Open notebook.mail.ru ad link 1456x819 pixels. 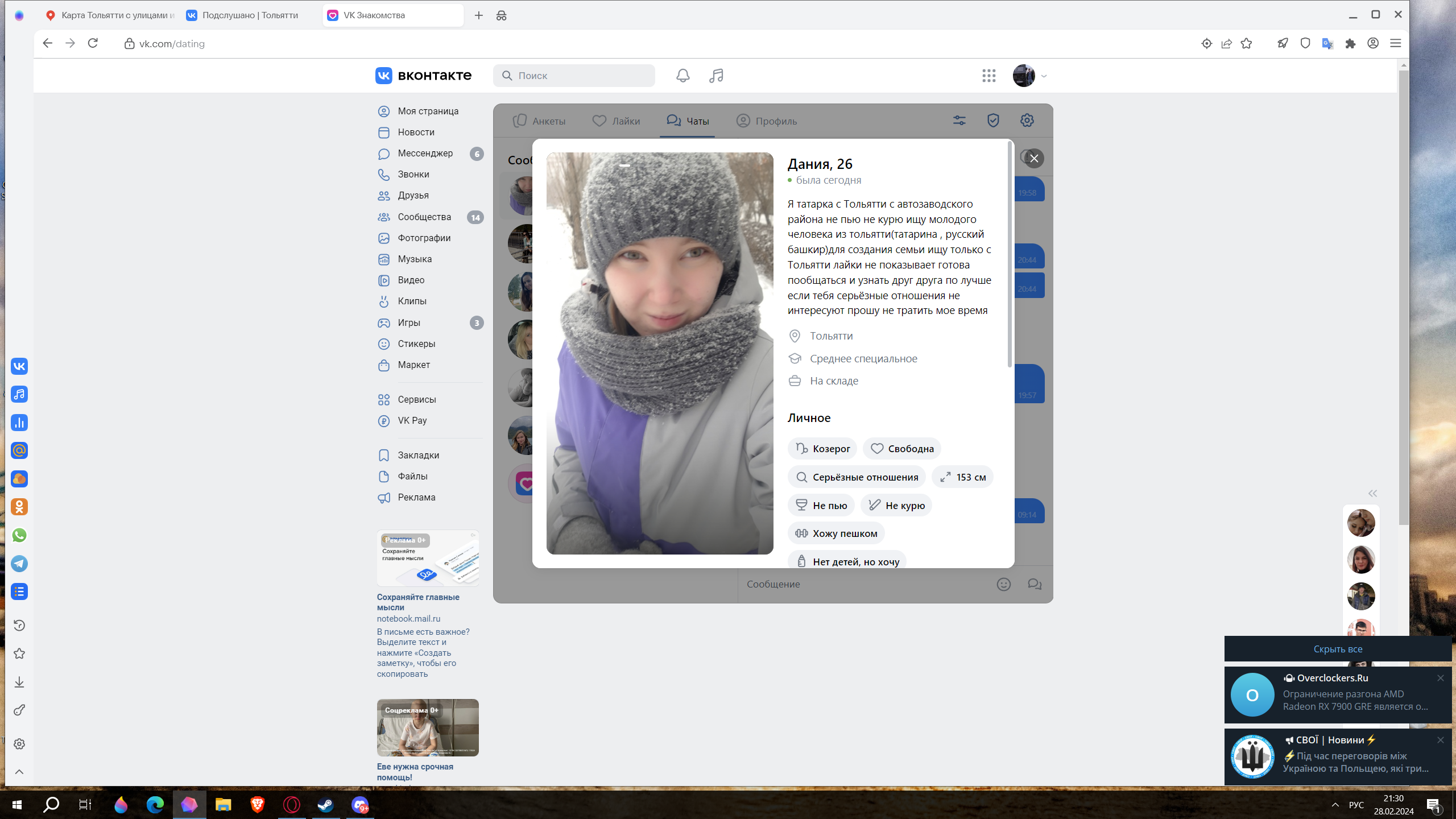[x=408, y=619]
